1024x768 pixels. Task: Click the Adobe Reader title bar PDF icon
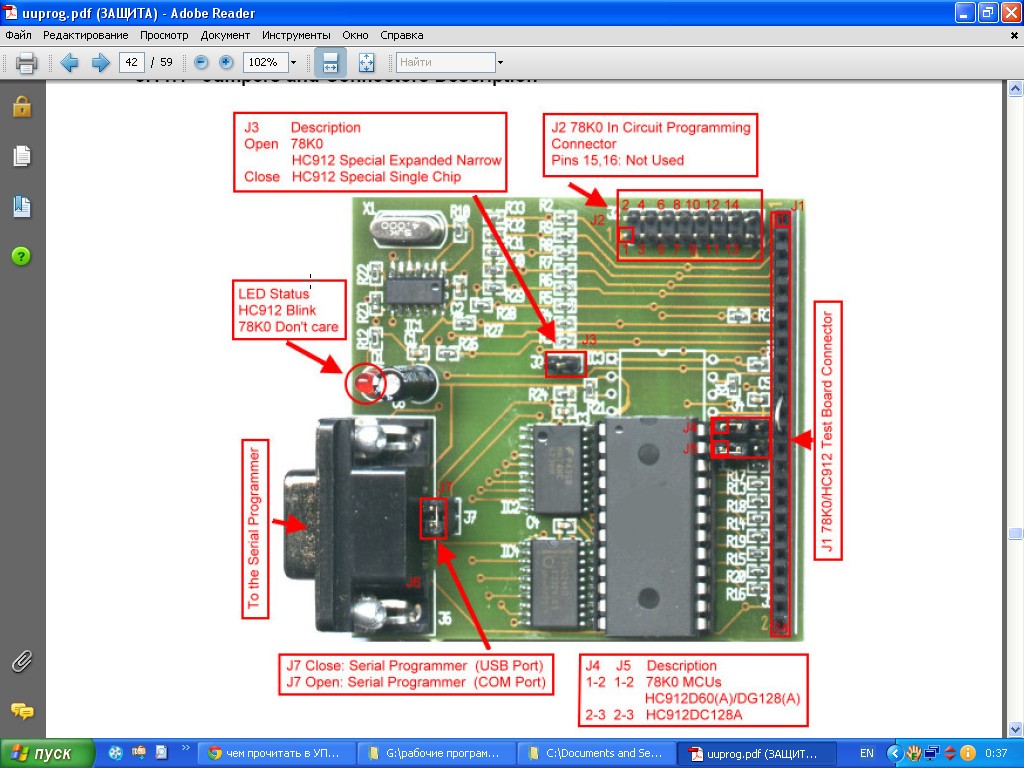pyautogui.click(x=10, y=12)
